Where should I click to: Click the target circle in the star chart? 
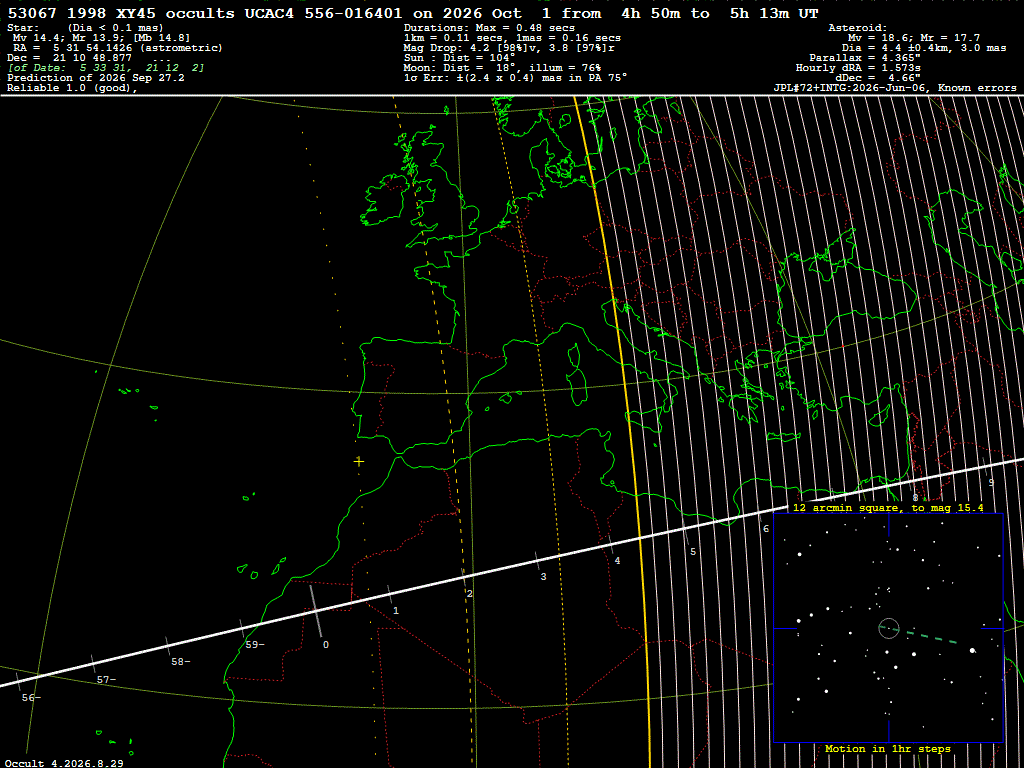889,628
